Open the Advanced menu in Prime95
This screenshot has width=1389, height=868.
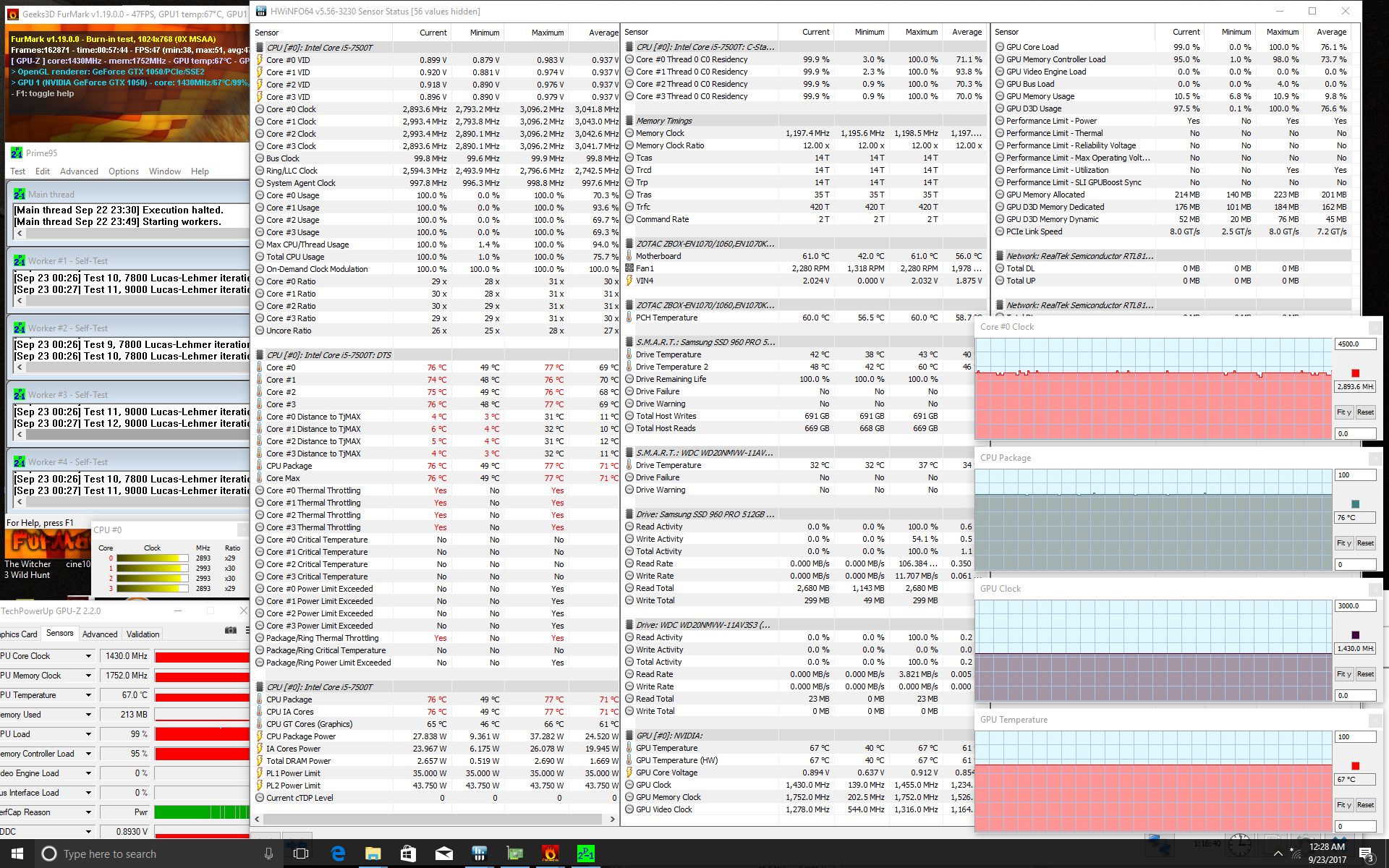[79, 171]
